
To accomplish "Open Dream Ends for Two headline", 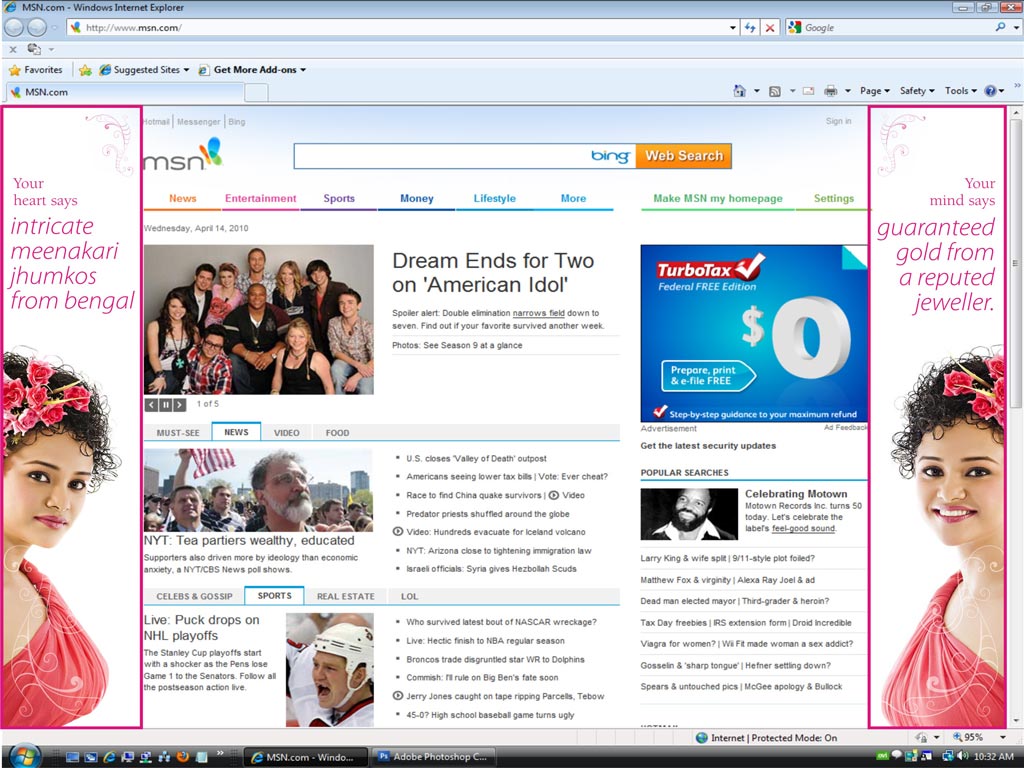I will point(493,272).
